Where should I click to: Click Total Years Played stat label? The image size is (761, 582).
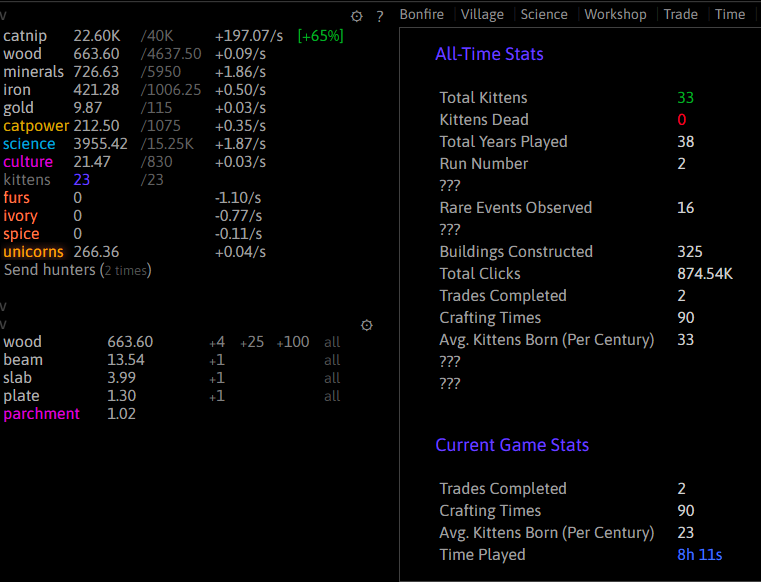click(x=503, y=142)
